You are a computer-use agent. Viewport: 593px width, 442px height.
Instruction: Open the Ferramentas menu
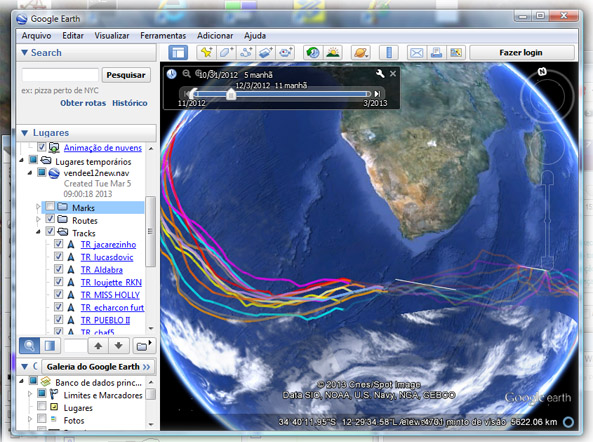tap(163, 36)
